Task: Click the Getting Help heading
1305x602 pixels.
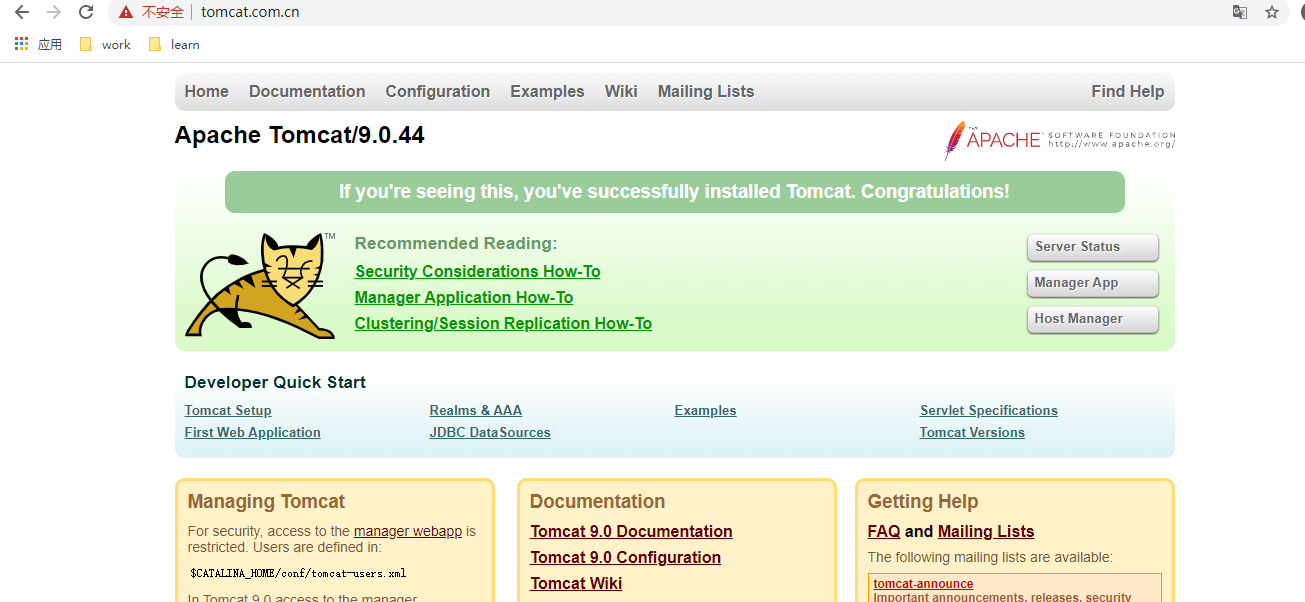Action: point(923,501)
